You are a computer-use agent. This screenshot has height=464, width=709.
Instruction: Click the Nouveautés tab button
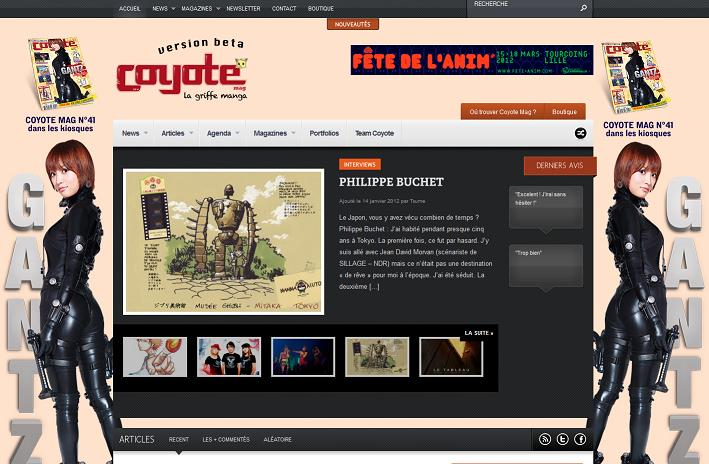pos(353,24)
